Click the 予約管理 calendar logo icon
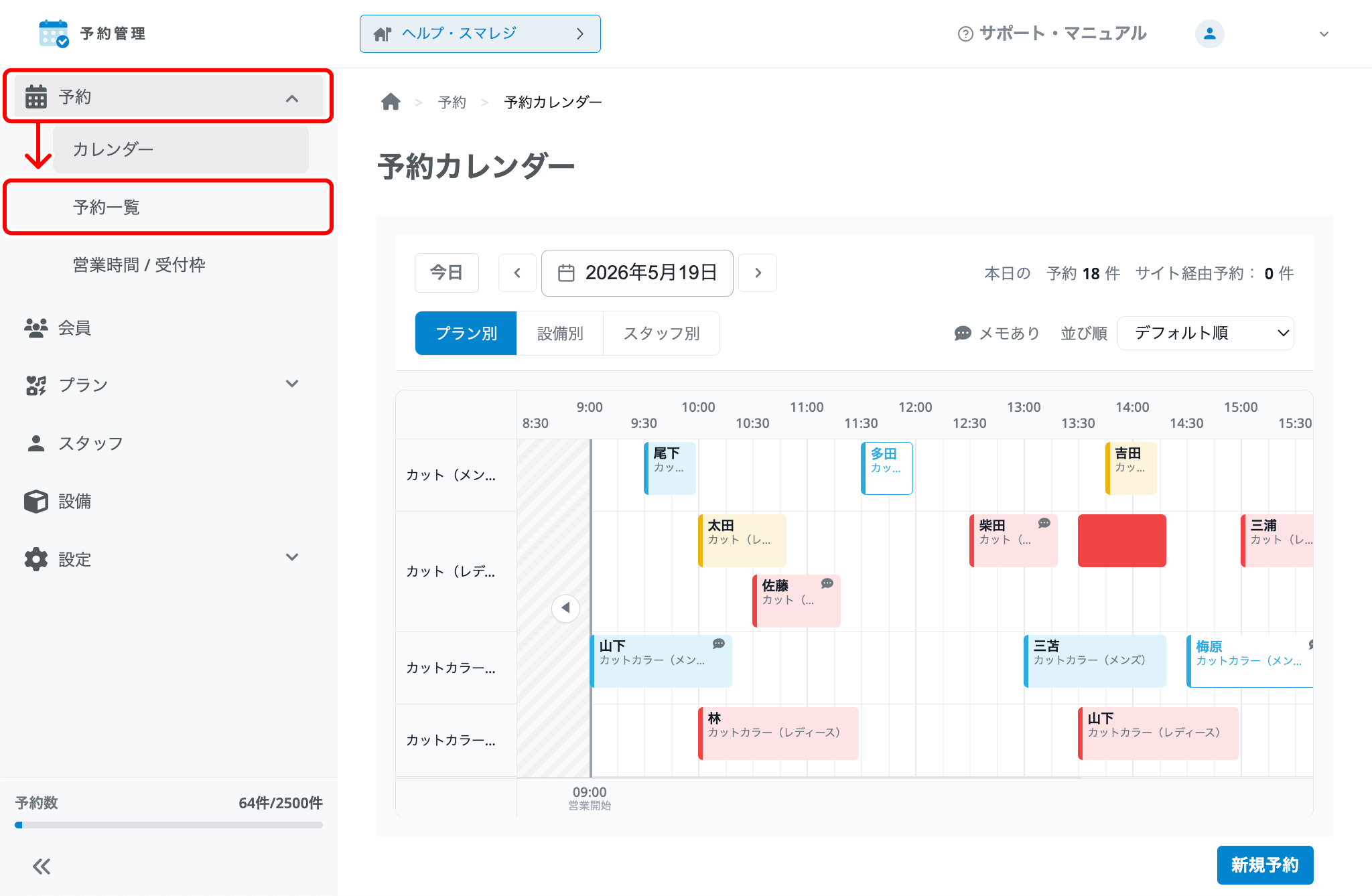 (x=54, y=33)
